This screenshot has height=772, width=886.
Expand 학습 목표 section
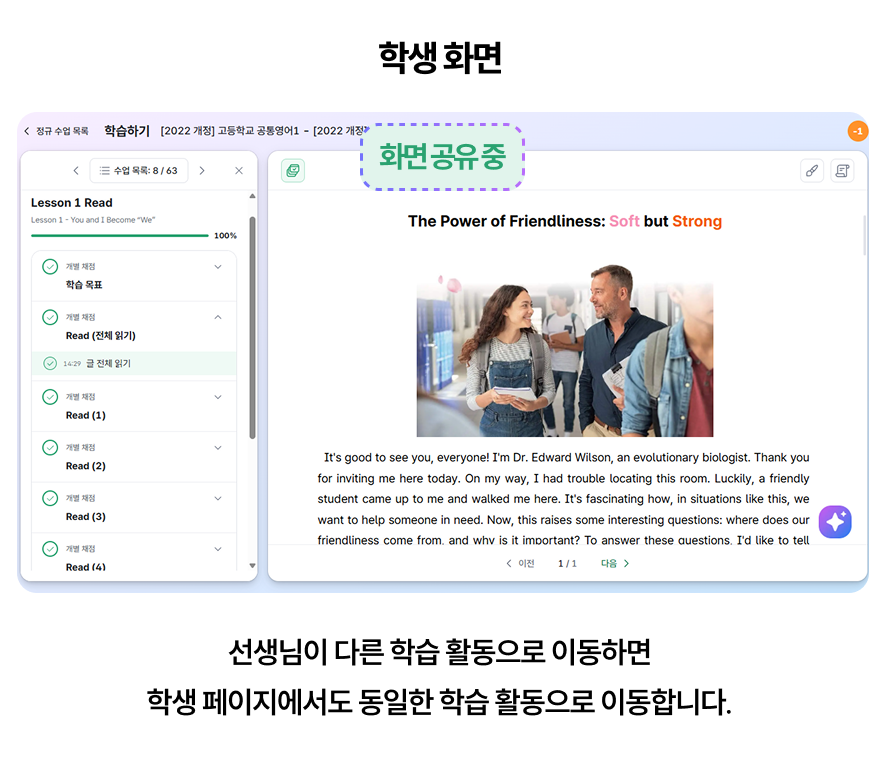point(218,267)
